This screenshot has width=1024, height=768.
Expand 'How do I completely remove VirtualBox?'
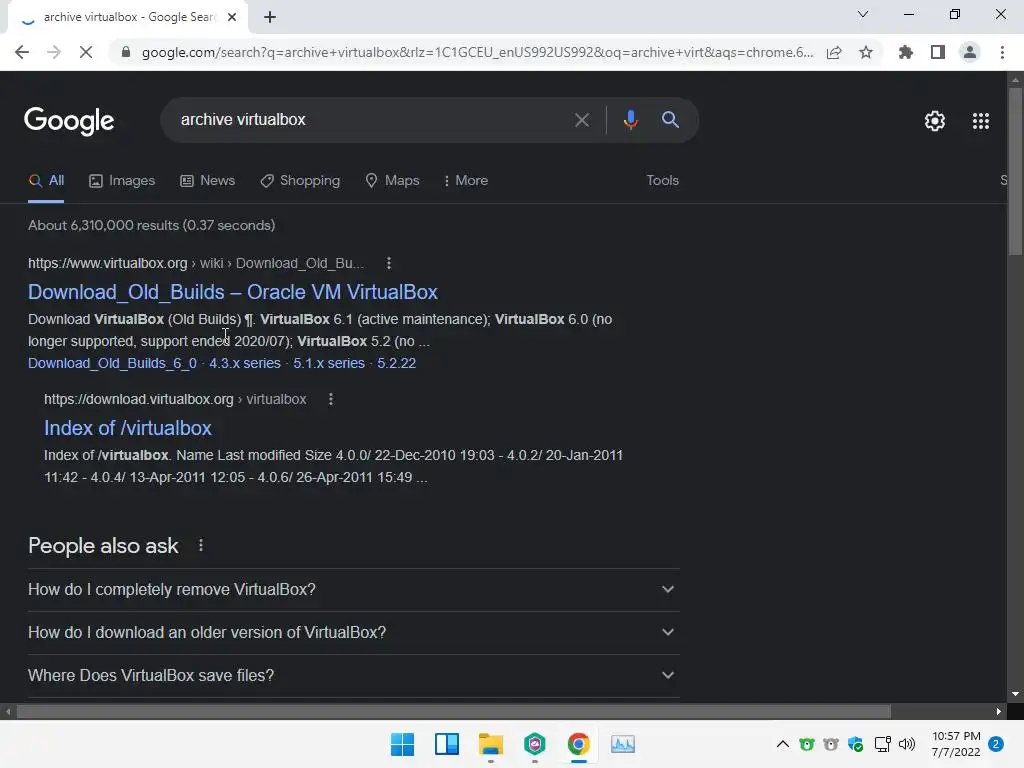tap(353, 590)
